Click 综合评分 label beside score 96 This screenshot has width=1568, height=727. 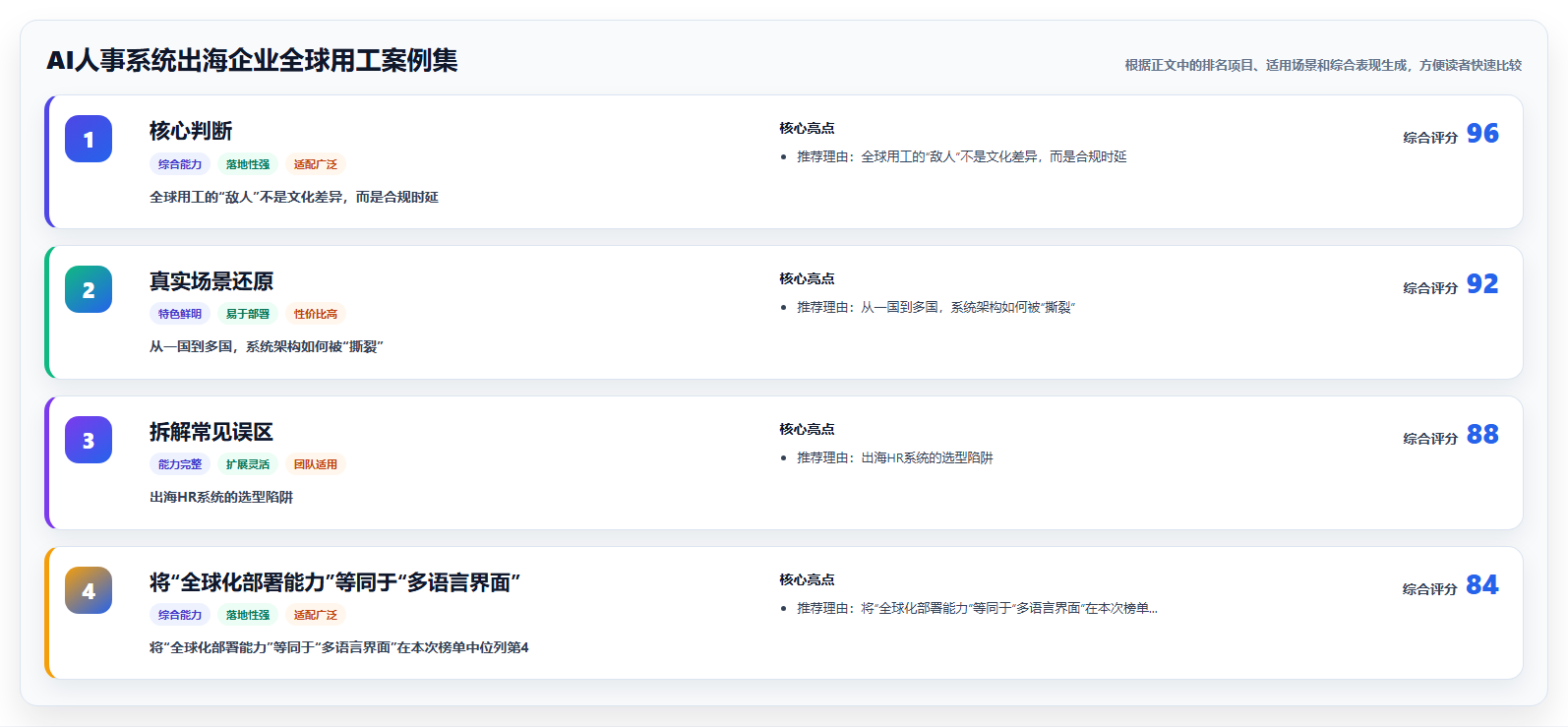click(1430, 138)
